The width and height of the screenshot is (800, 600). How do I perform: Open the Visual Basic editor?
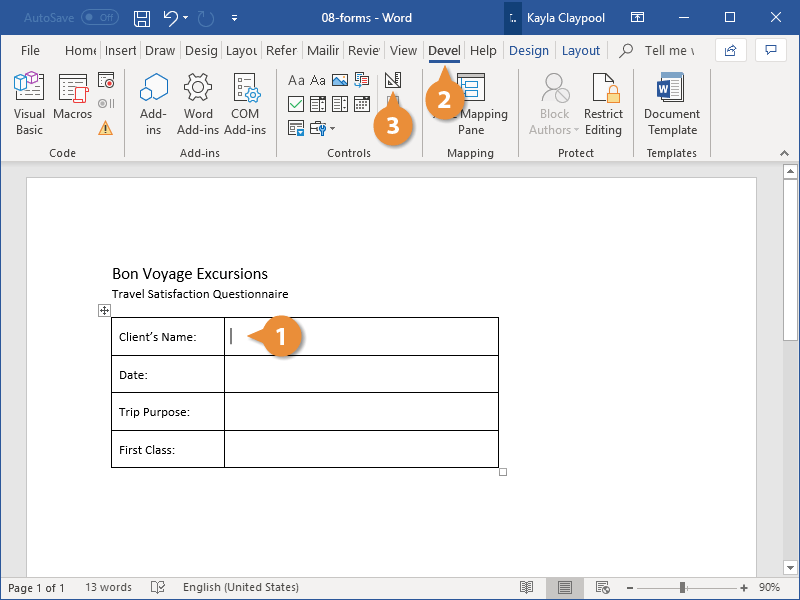coord(29,100)
